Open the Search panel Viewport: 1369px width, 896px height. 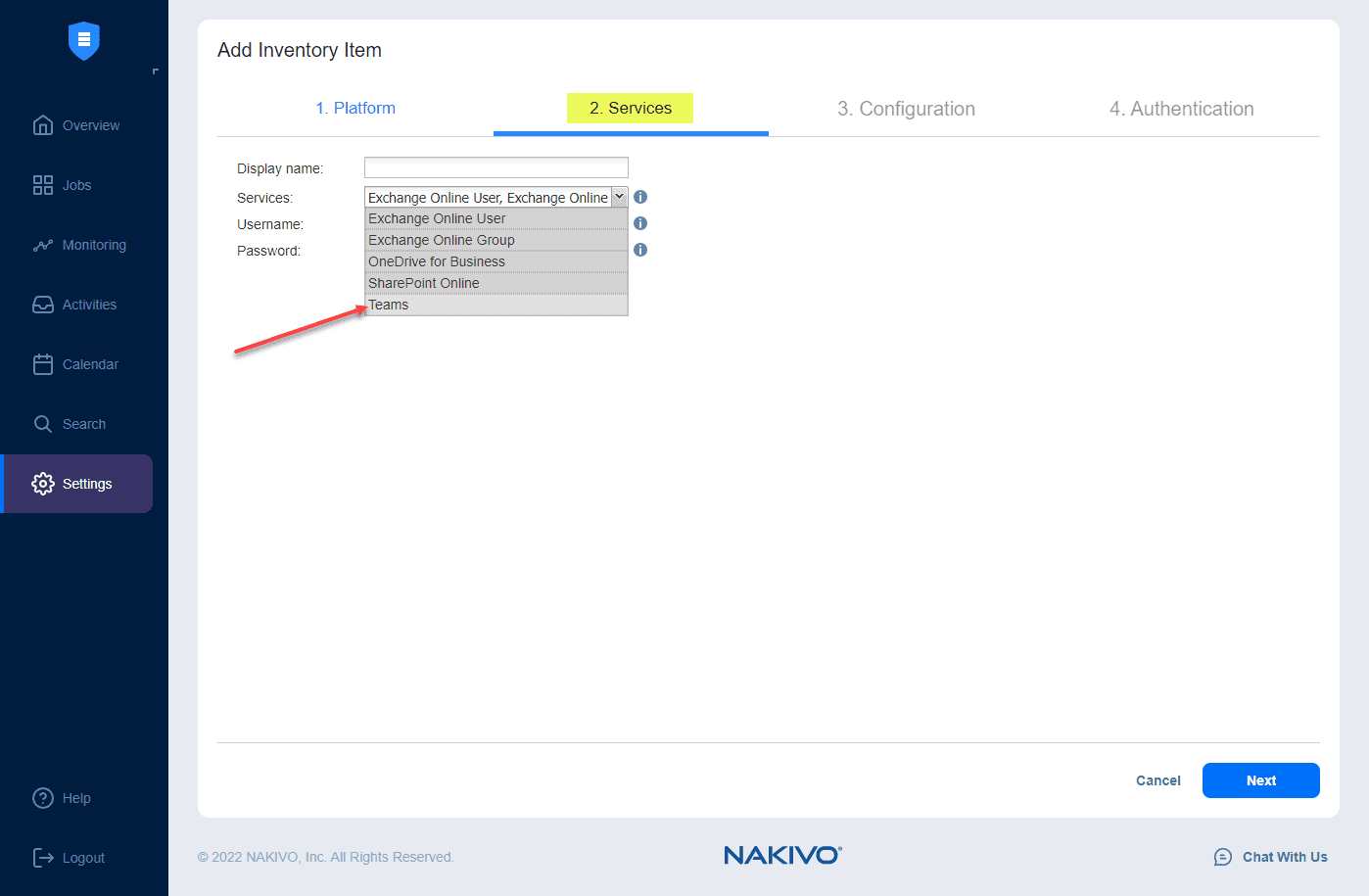pos(83,423)
